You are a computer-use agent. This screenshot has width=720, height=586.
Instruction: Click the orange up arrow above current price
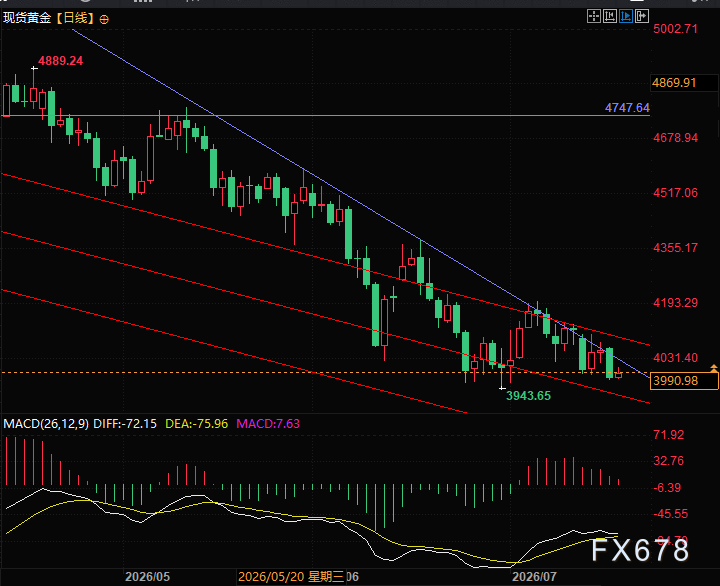click(714, 368)
